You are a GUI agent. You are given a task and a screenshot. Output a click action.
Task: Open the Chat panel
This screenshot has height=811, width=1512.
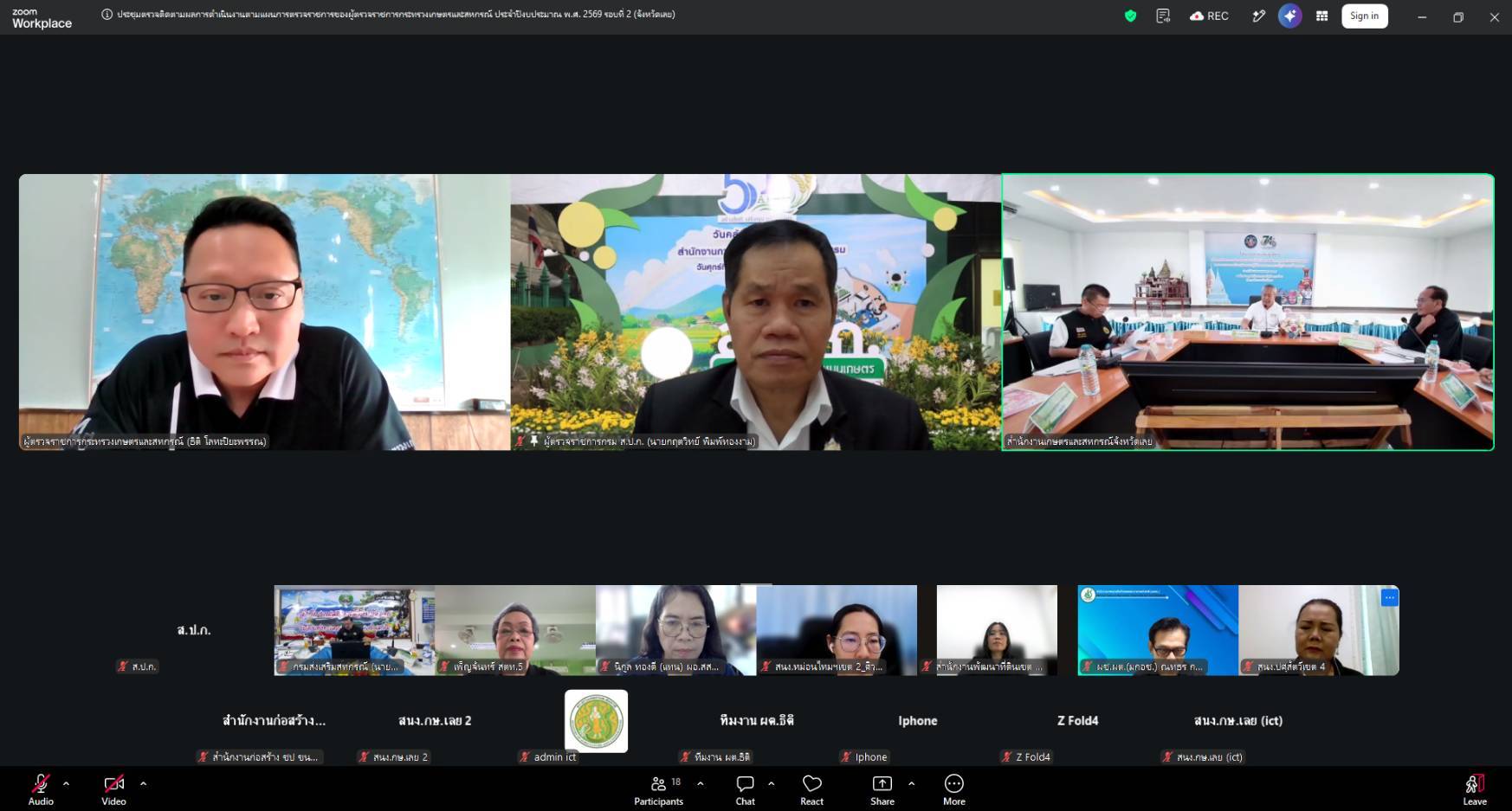tap(745, 789)
